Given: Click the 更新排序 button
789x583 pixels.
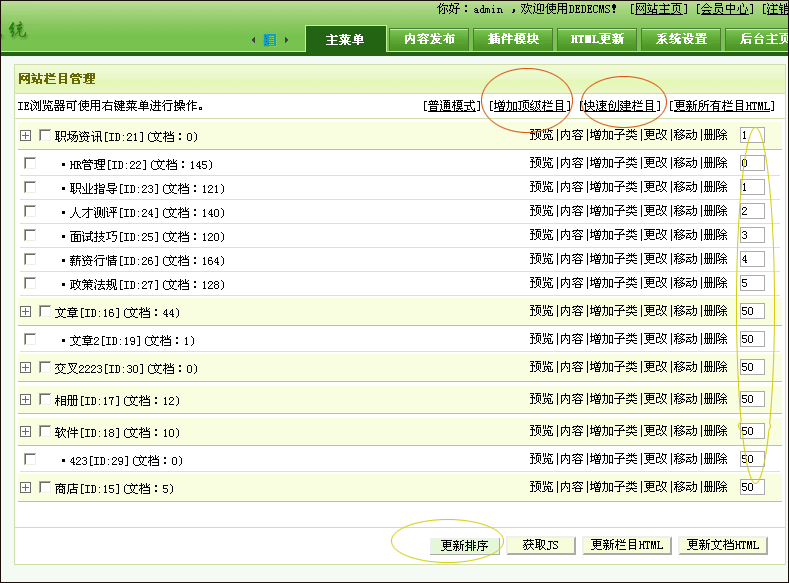Looking at the screenshot, I should coord(464,545).
